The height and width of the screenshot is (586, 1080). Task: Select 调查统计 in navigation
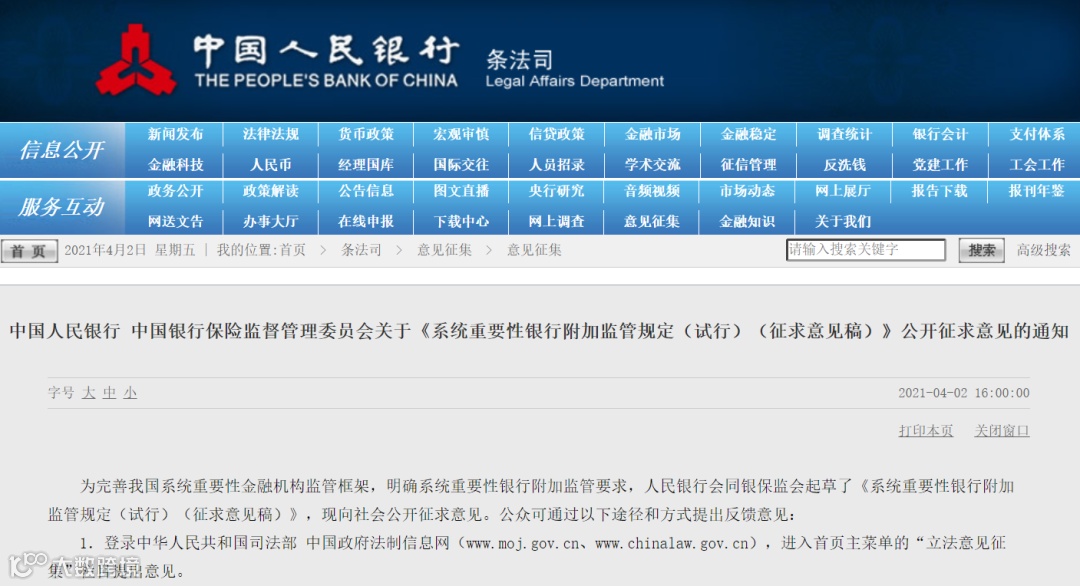point(844,134)
